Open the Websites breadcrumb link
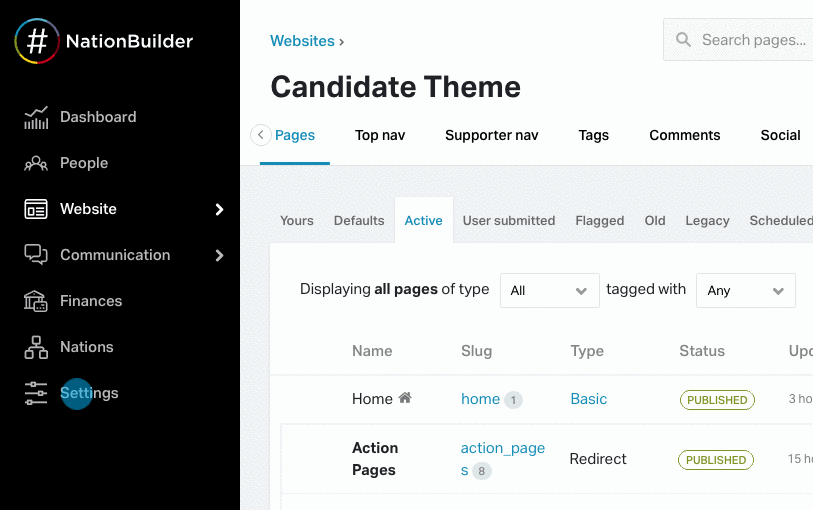813x510 pixels. coord(302,41)
